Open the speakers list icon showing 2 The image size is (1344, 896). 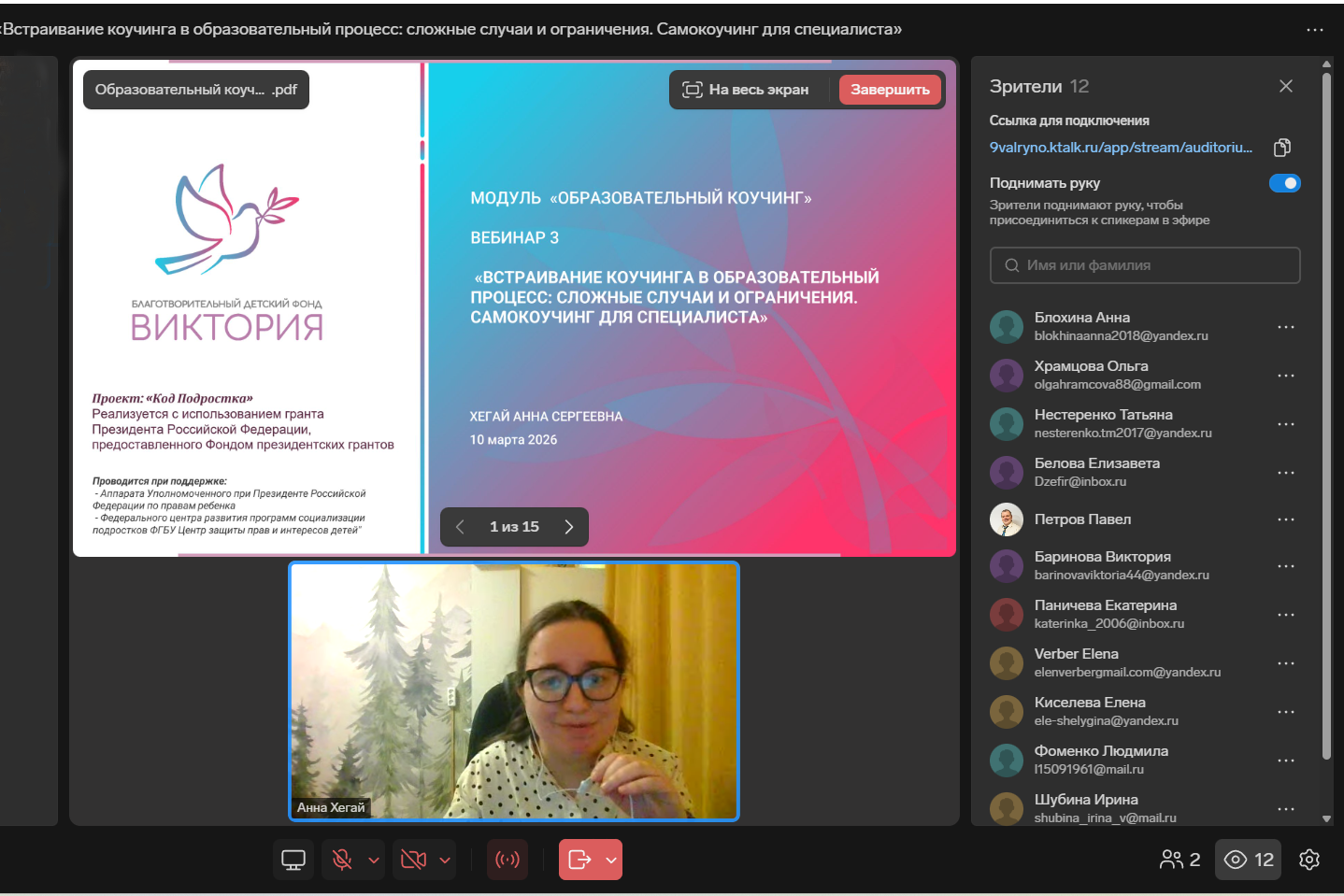click(x=1180, y=860)
